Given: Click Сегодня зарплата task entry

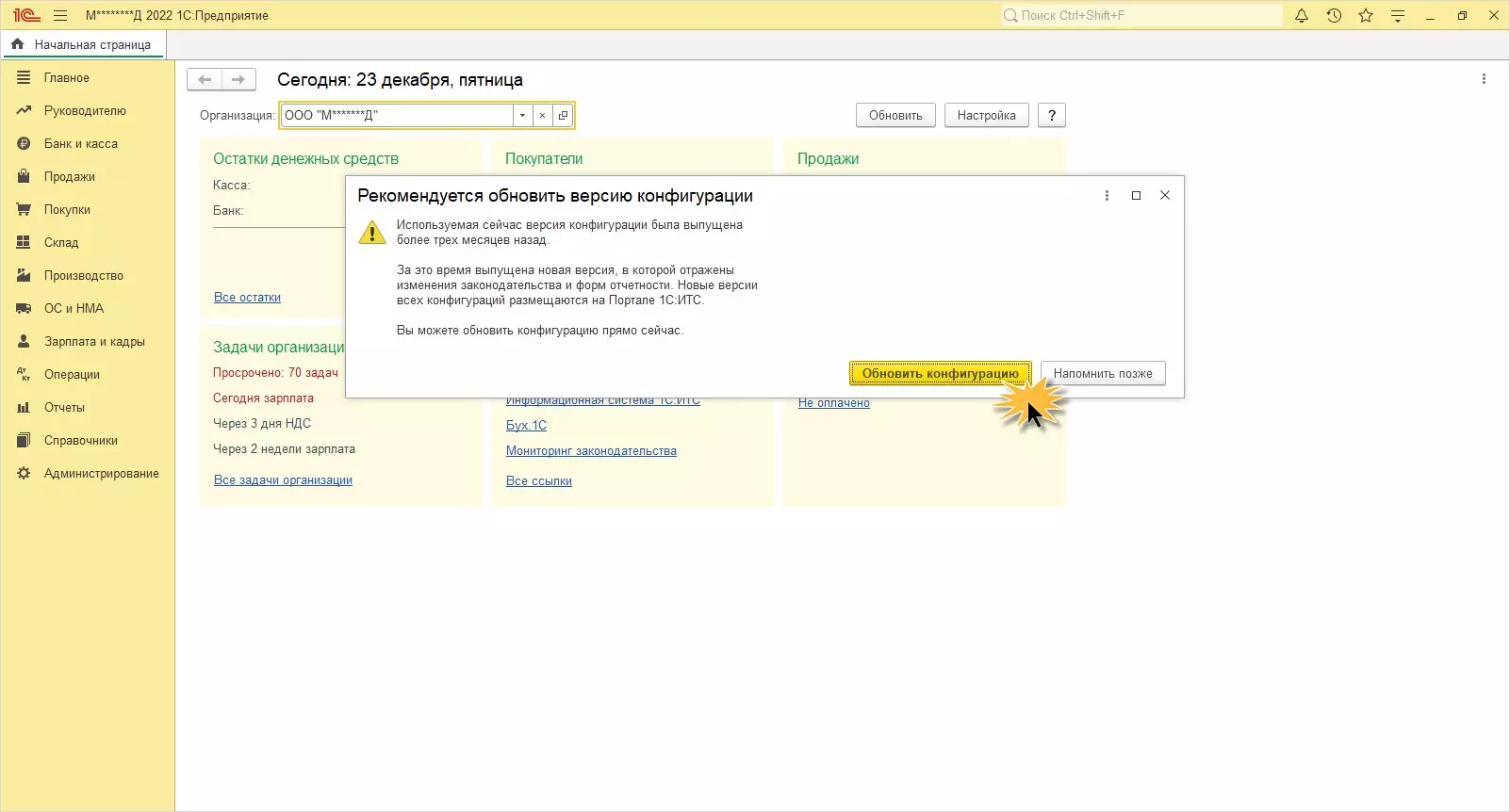Looking at the screenshot, I should click(x=263, y=398).
